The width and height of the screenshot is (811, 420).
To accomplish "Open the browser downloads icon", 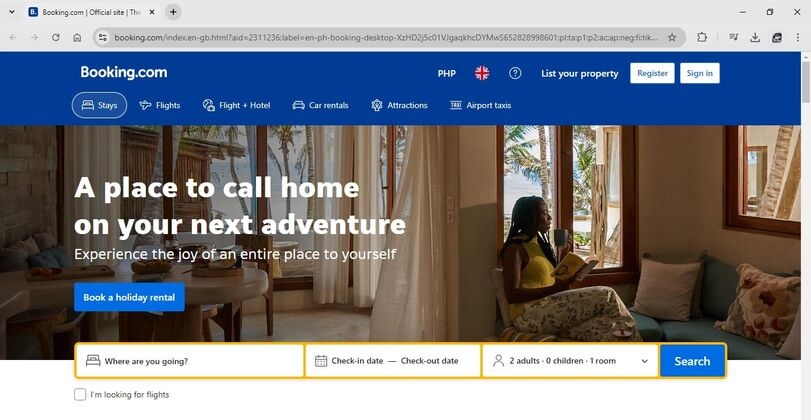I will tap(755, 37).
